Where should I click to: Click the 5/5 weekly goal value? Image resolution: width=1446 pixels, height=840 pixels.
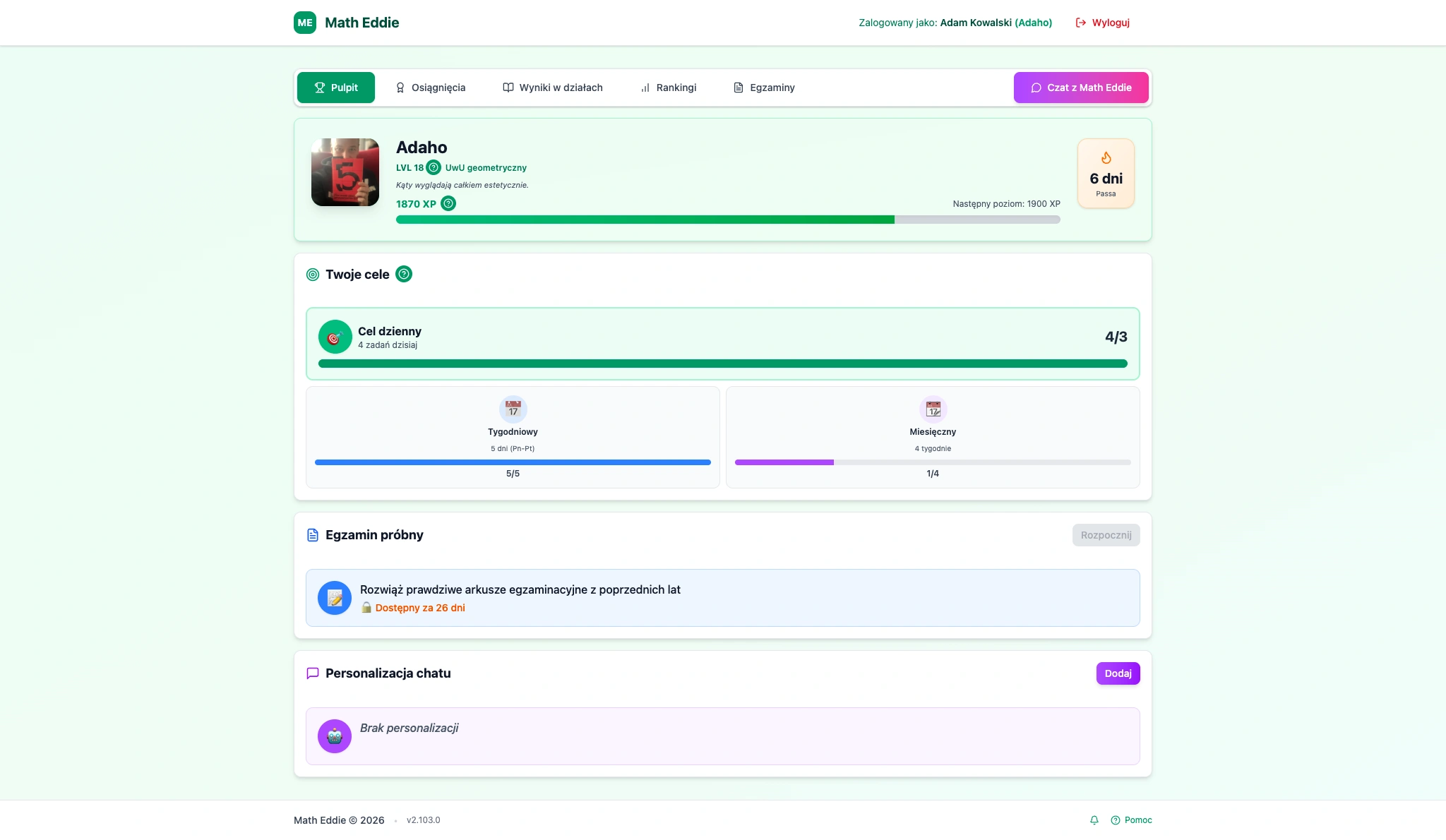(513, 474)
